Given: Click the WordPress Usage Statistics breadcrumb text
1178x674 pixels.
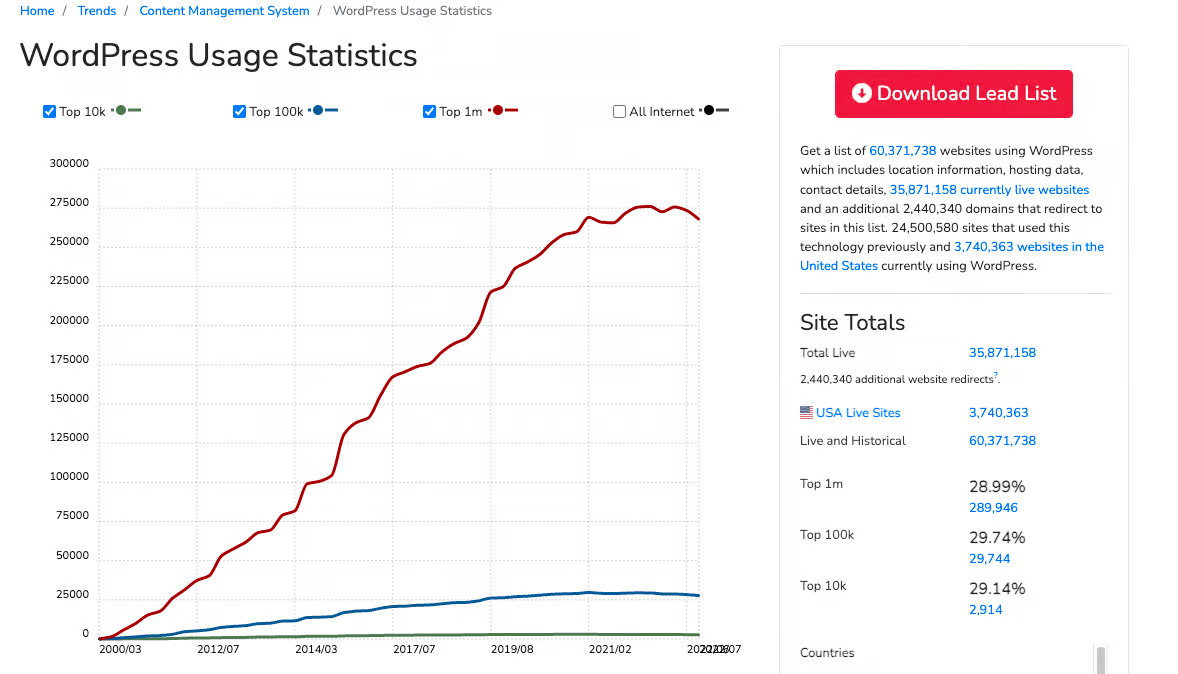Looking at the screenshot, I should pyautogui.click(x=412, y=11).
